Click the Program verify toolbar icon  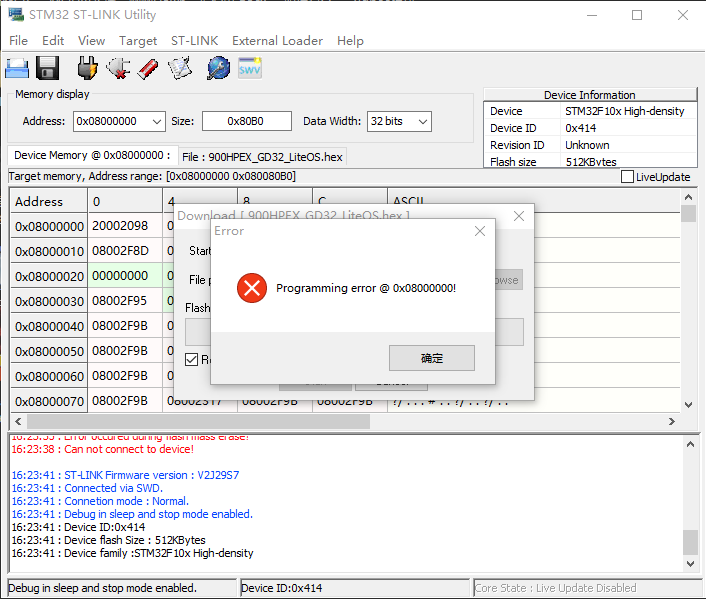point(180,68)
